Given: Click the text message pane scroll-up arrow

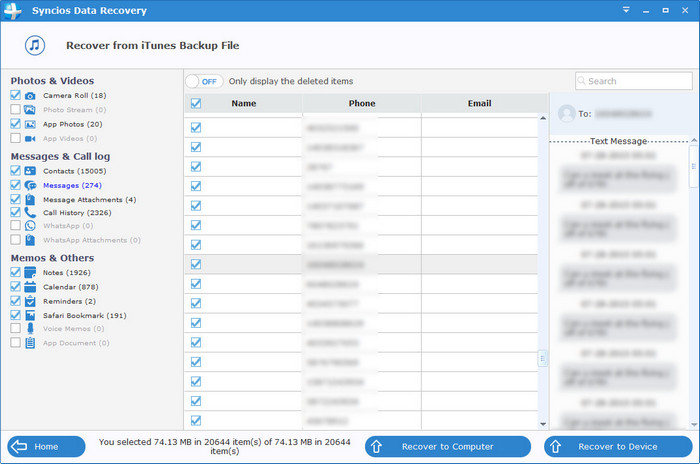Looking at the screenshot, I should [x=694, y=140].
